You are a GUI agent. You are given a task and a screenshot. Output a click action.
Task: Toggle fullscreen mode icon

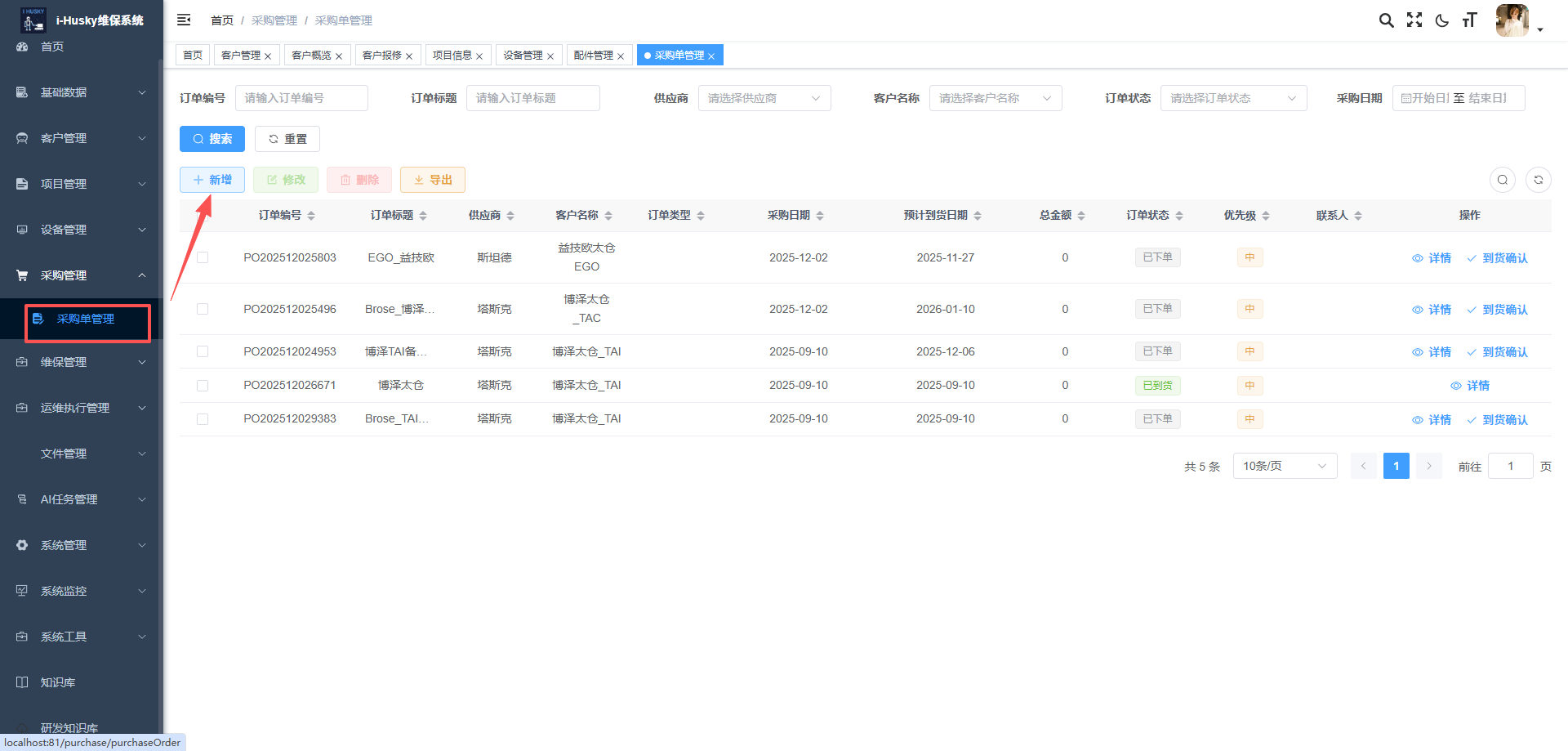[x=1414, y=20]
